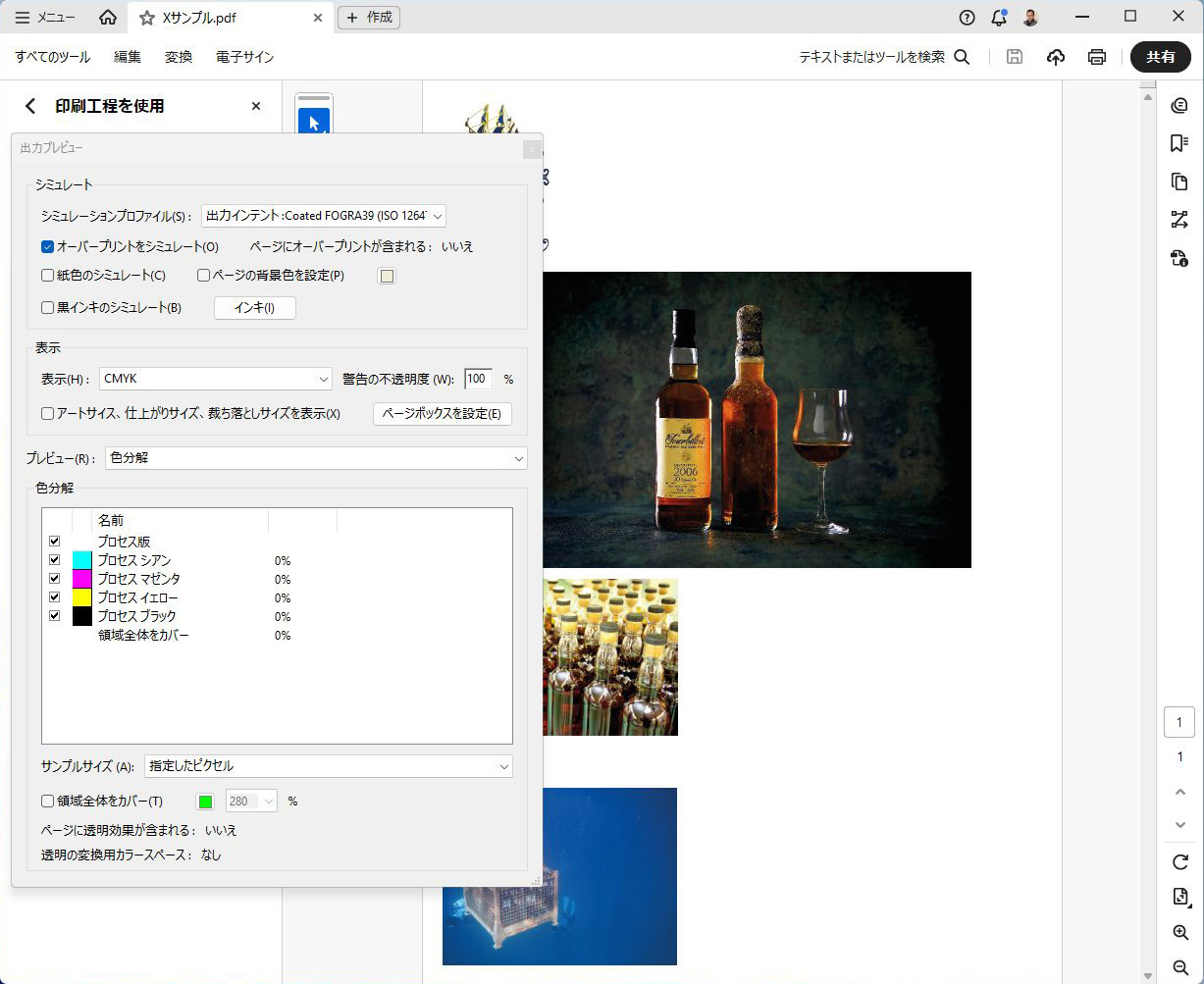
Task: Open the プレビュー 色分解 dropdown
Action: pos(315,458)
